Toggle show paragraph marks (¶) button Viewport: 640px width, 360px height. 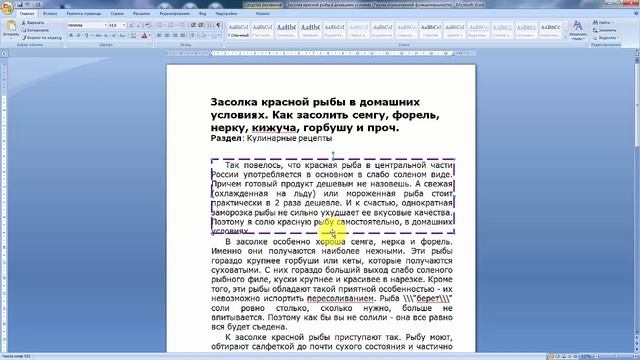pos(218,25)
